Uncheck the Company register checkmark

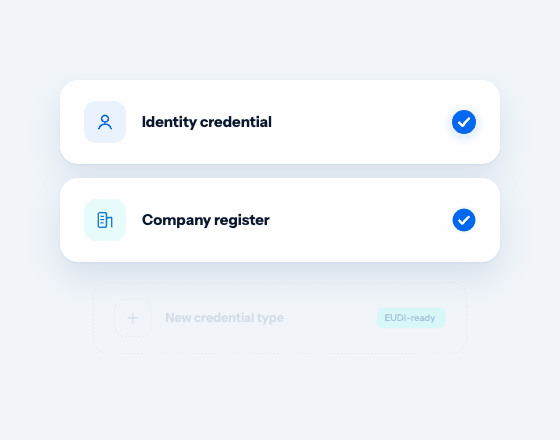pos(464,220)
